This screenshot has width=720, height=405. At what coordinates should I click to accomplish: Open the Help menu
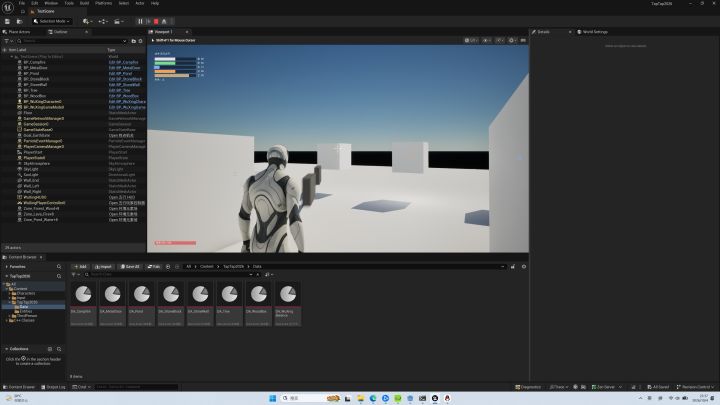coord(155,3)
